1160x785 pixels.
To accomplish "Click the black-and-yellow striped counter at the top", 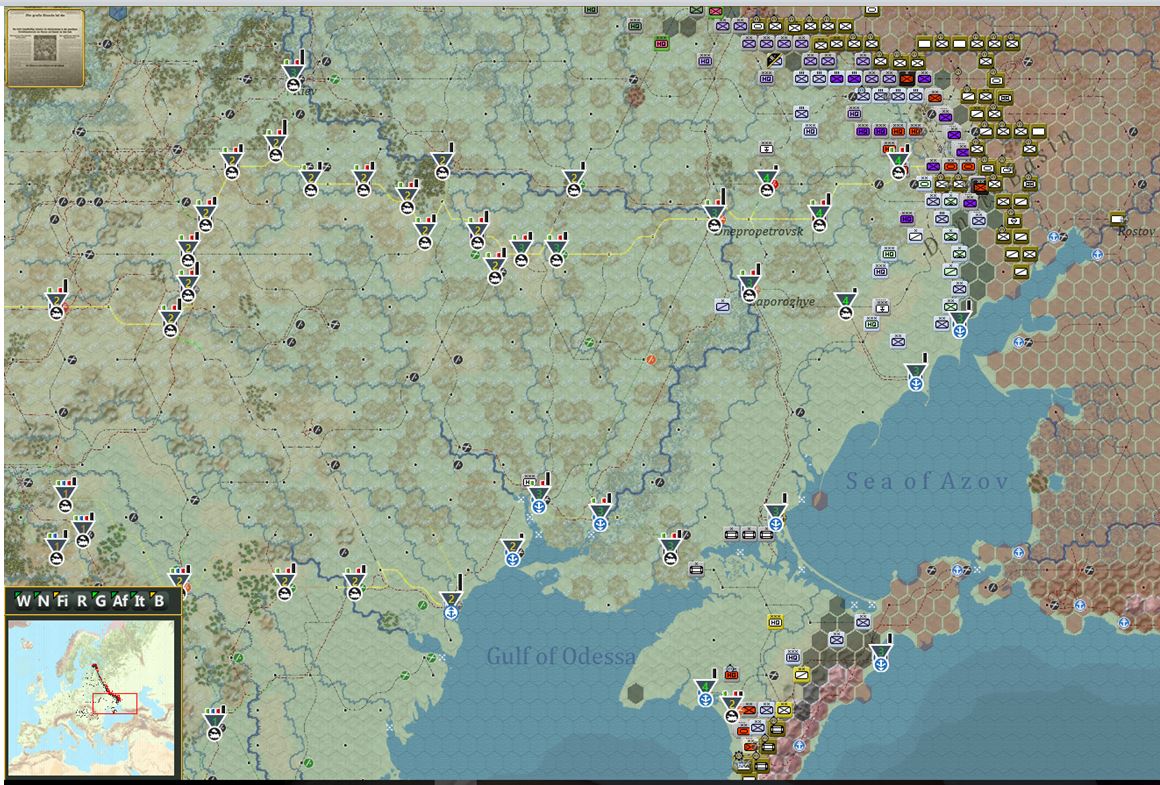I will tap(775, 60).
